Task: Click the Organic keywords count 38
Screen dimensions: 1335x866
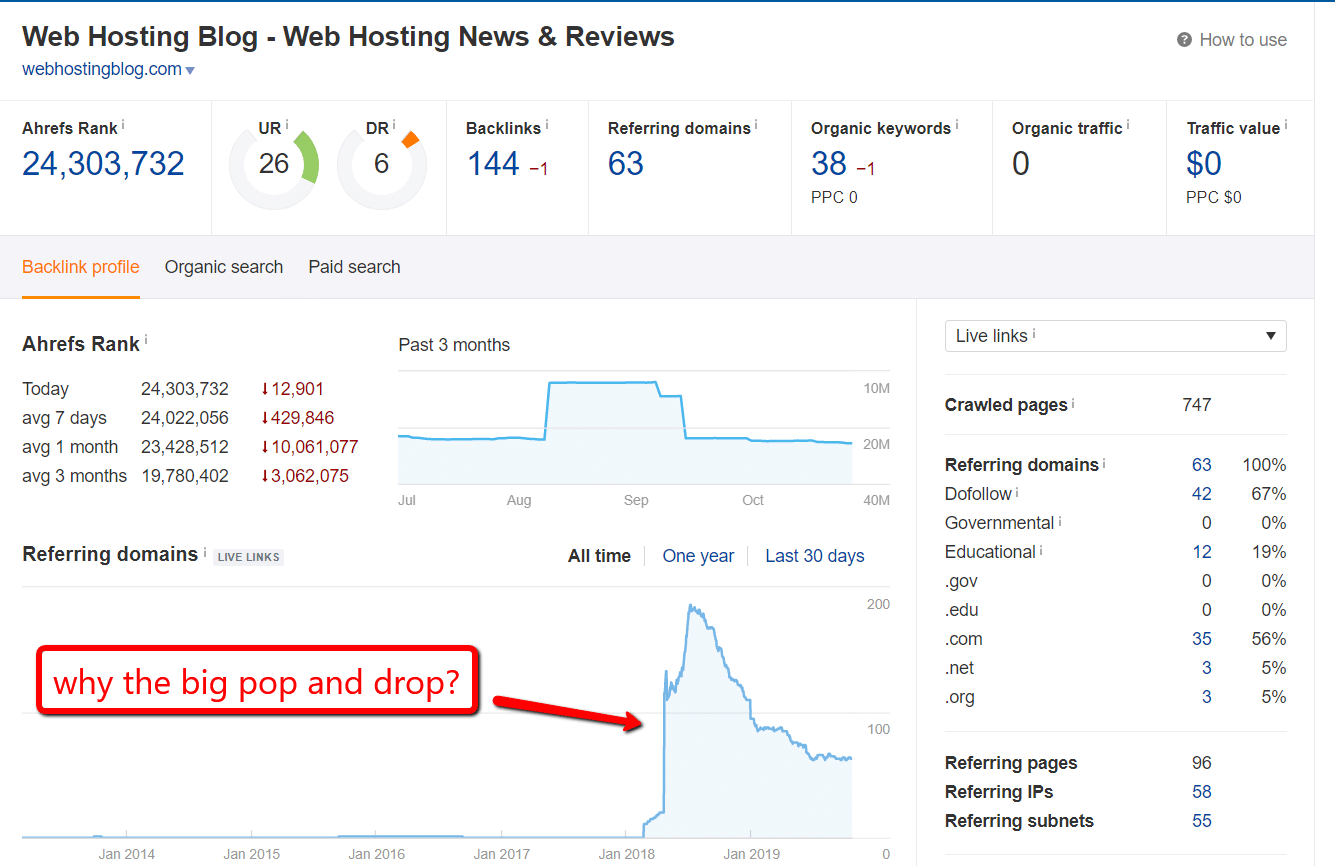Action: point(829,164)
